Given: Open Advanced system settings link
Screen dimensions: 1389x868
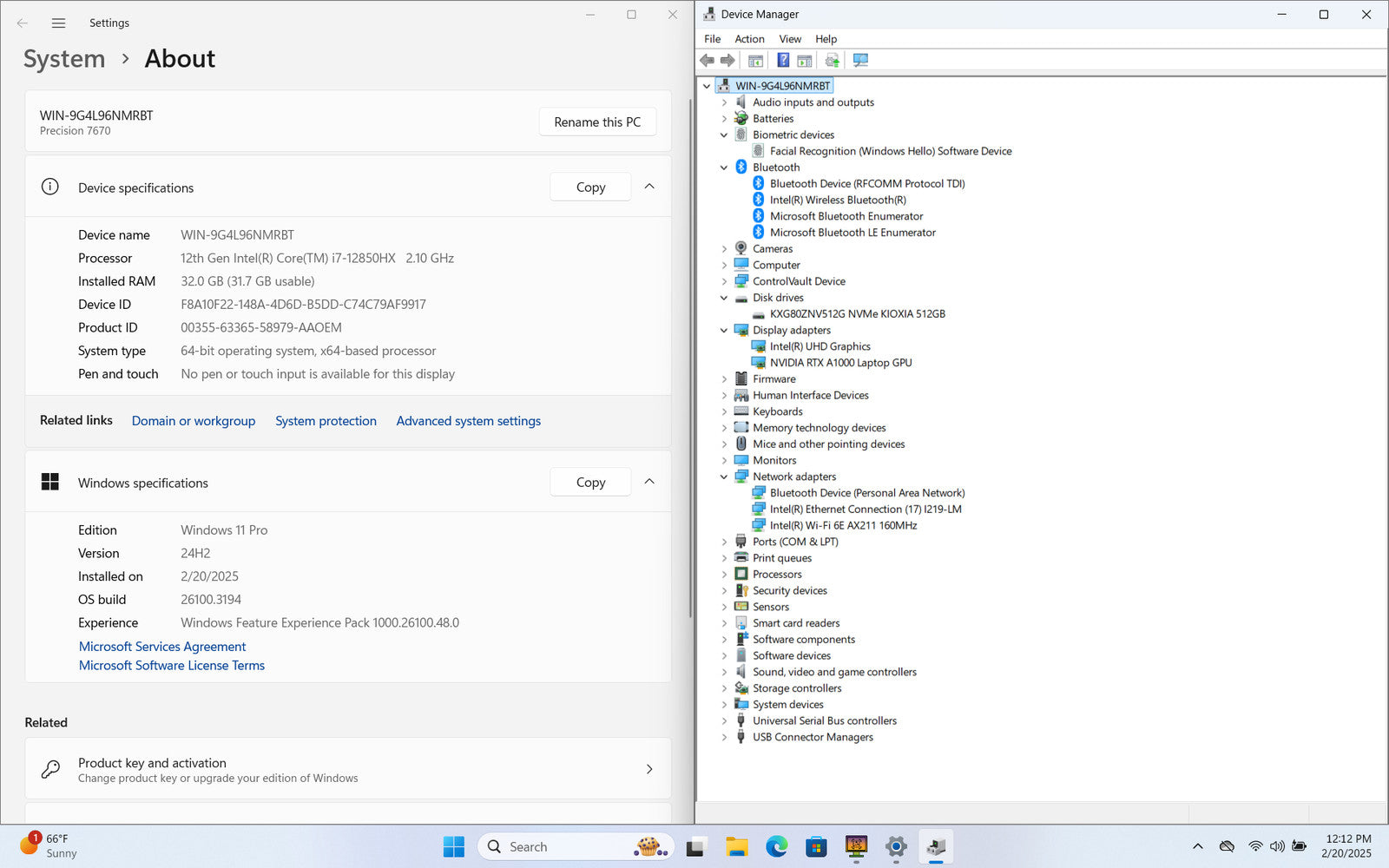Looking at the screenshot, I should pos(468,421).
